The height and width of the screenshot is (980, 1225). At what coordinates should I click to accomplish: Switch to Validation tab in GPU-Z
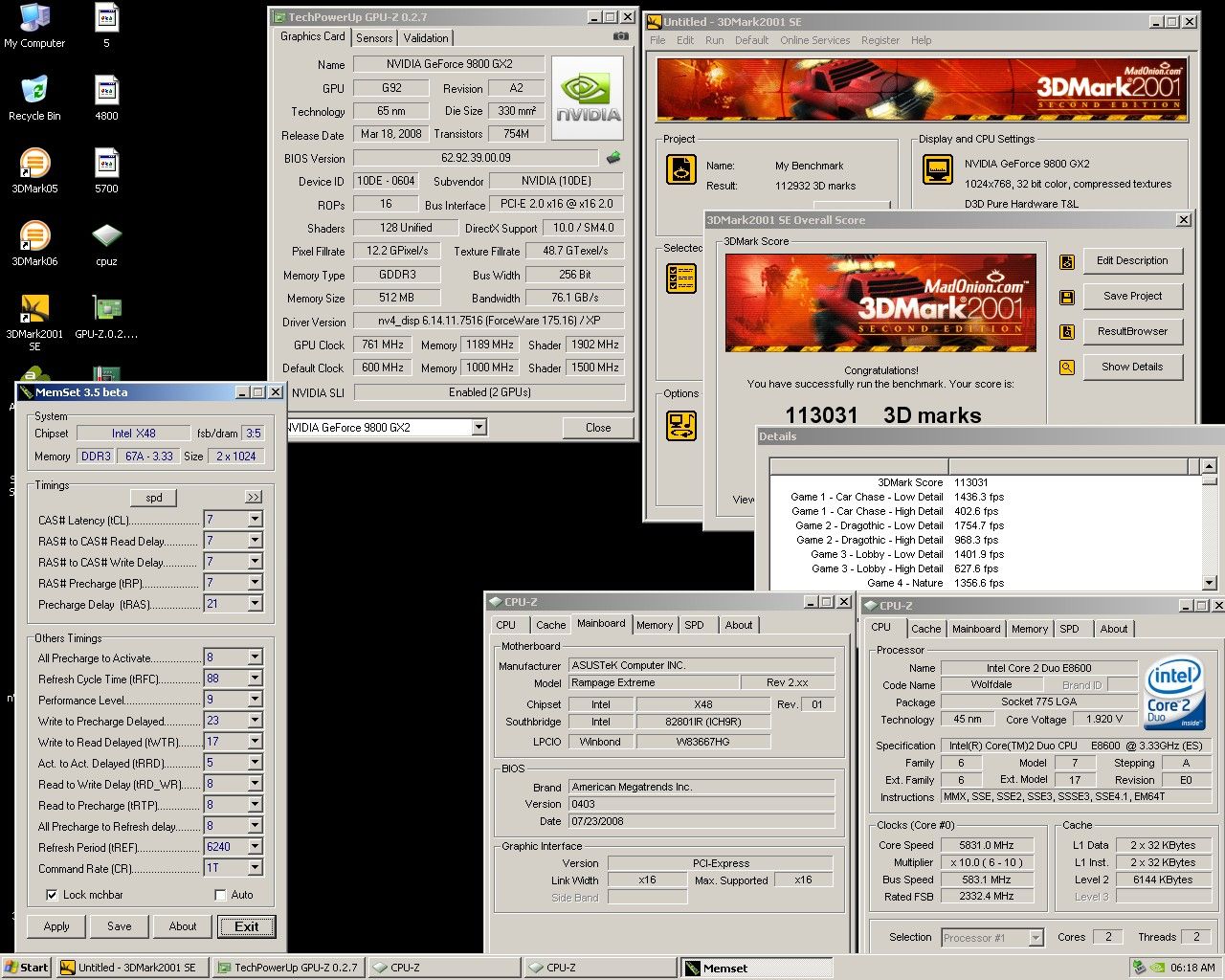tap(426, 38)
